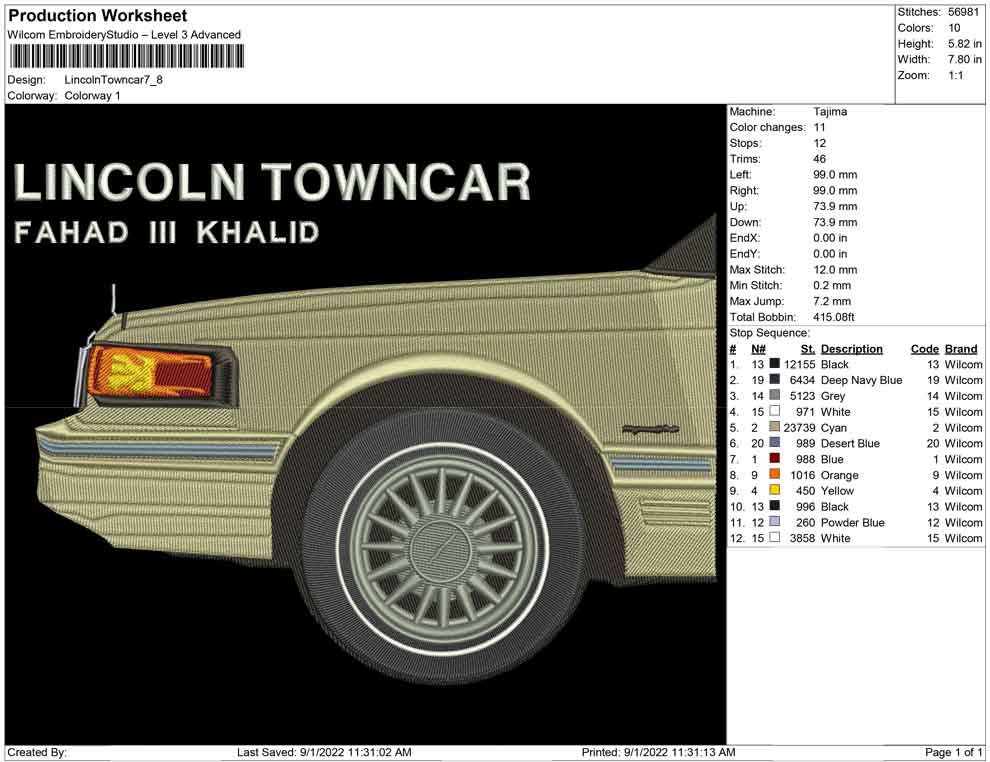Click the Max Jump value '7.2 mm'
This screenshot has width=990, height=762.
point(833,301)
